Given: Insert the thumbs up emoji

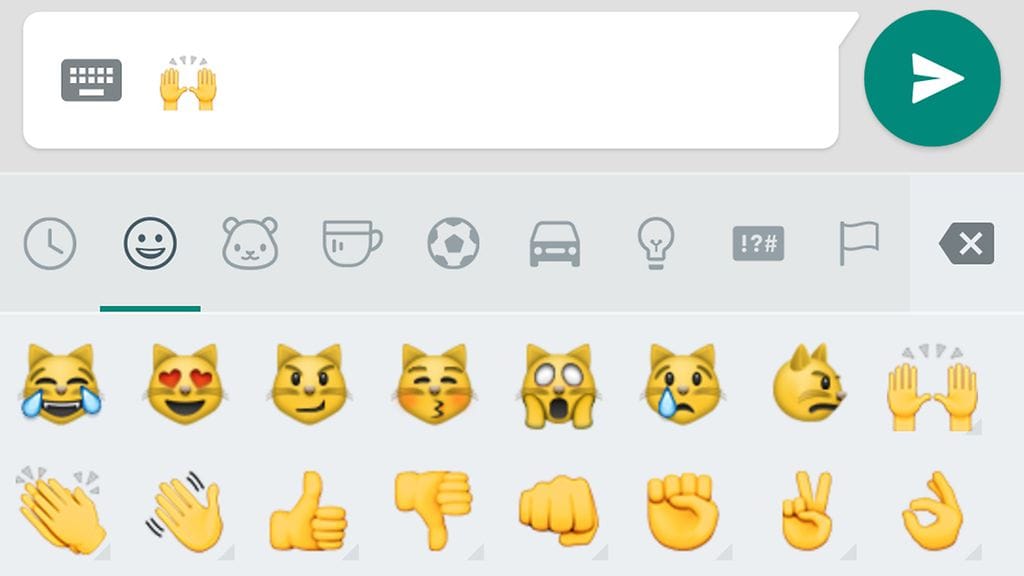Looking at the screenshot, I should point(308,511).
